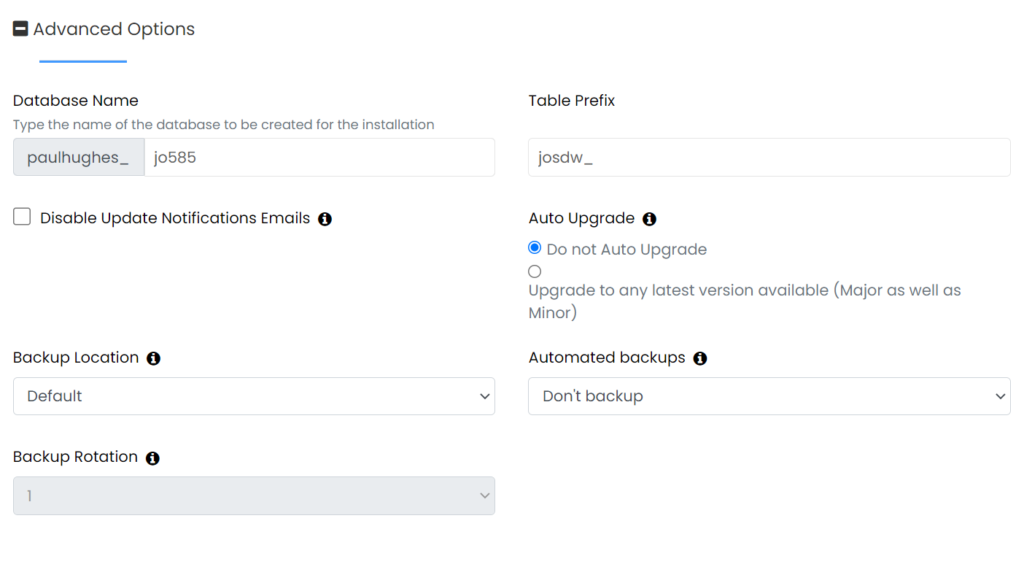Viewport: 1024px width, 583px height.
Task: Click the paulhughes_ database prefix label
Action: pyautogui.click(x=78, y=157)
